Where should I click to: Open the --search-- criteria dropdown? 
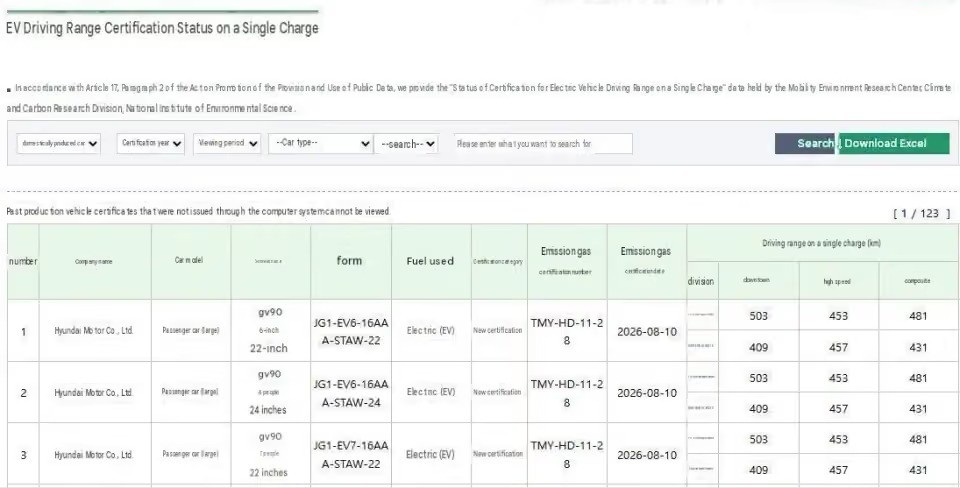tap(407, 144)
